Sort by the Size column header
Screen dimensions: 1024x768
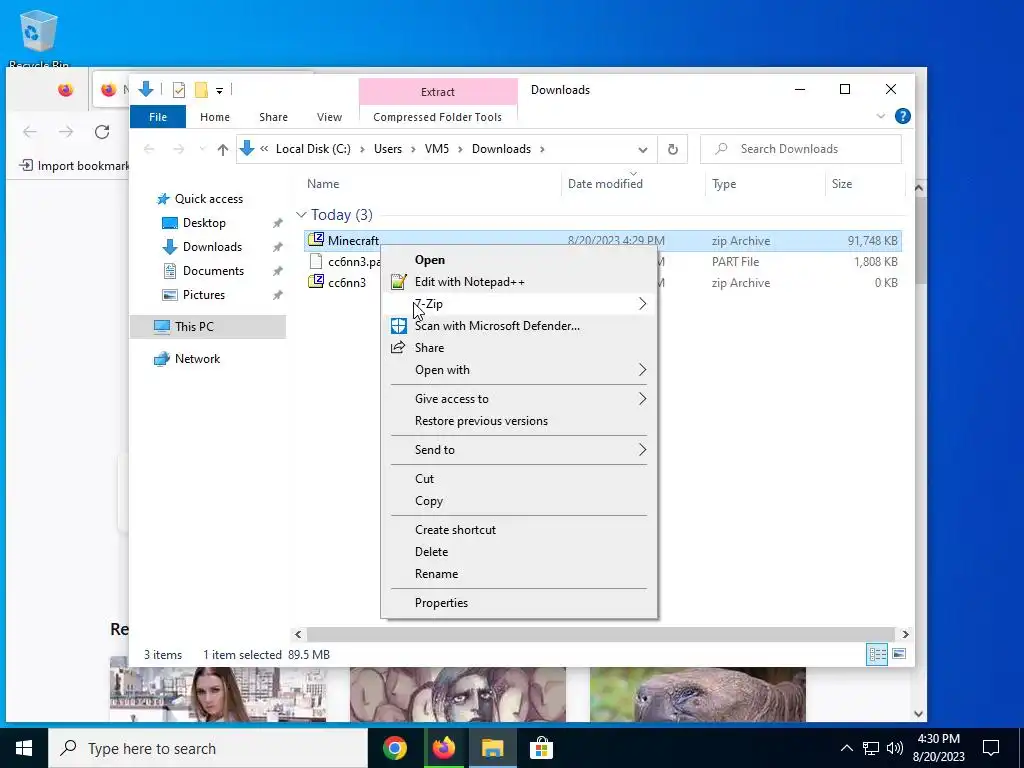(x=842, y=184)
